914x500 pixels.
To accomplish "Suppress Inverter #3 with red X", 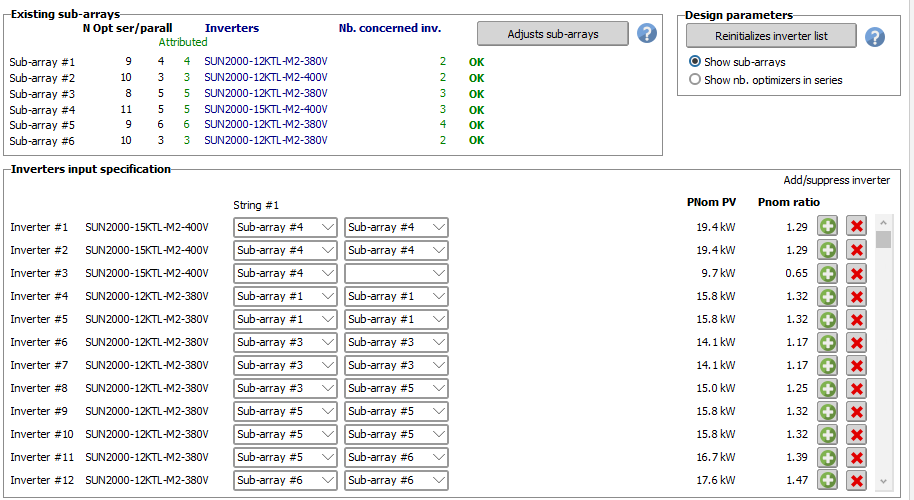I will pyautogui.click(x=856, y=273).
